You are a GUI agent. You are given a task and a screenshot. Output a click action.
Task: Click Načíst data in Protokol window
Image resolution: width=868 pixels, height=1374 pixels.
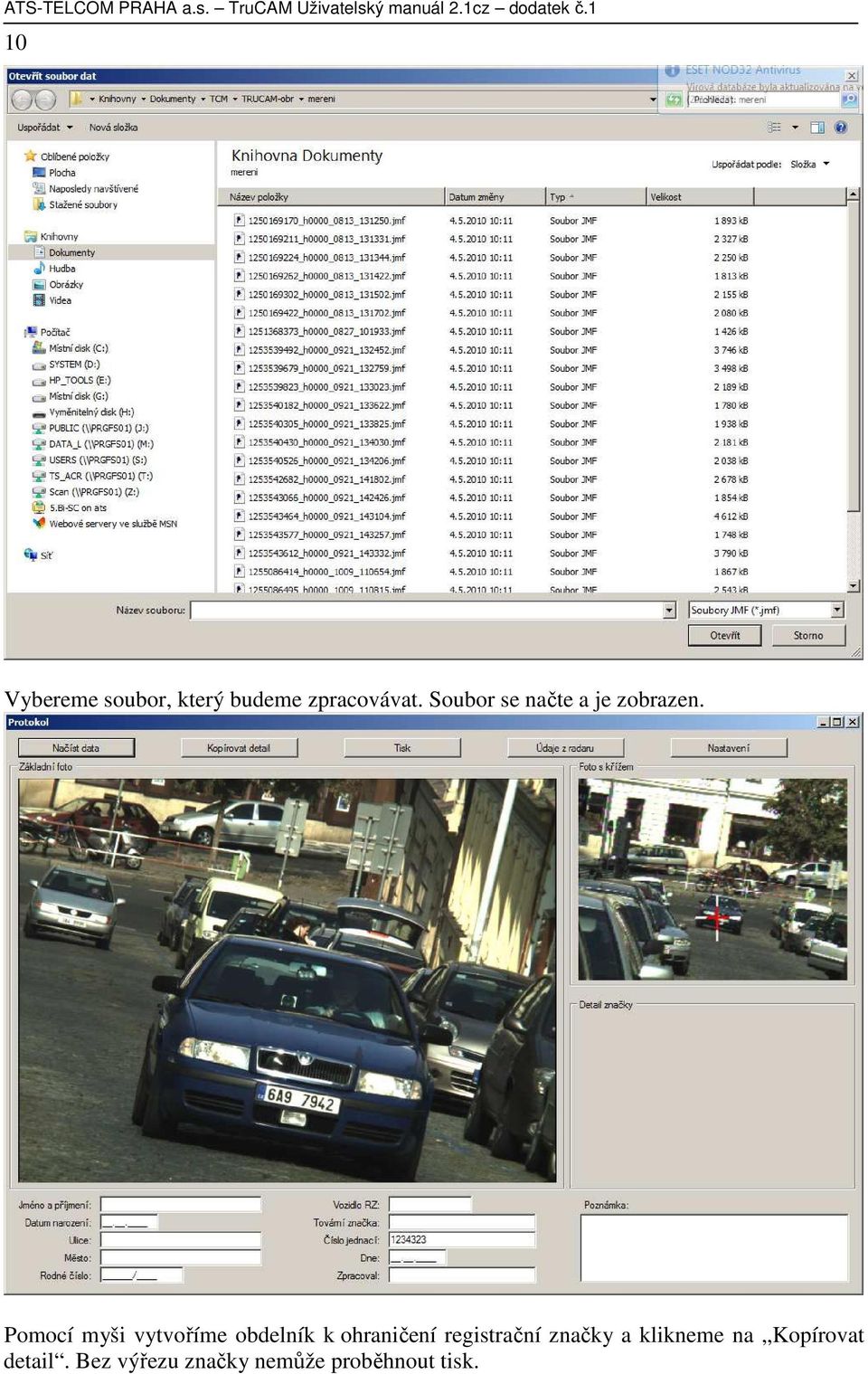tap(76, 748)
